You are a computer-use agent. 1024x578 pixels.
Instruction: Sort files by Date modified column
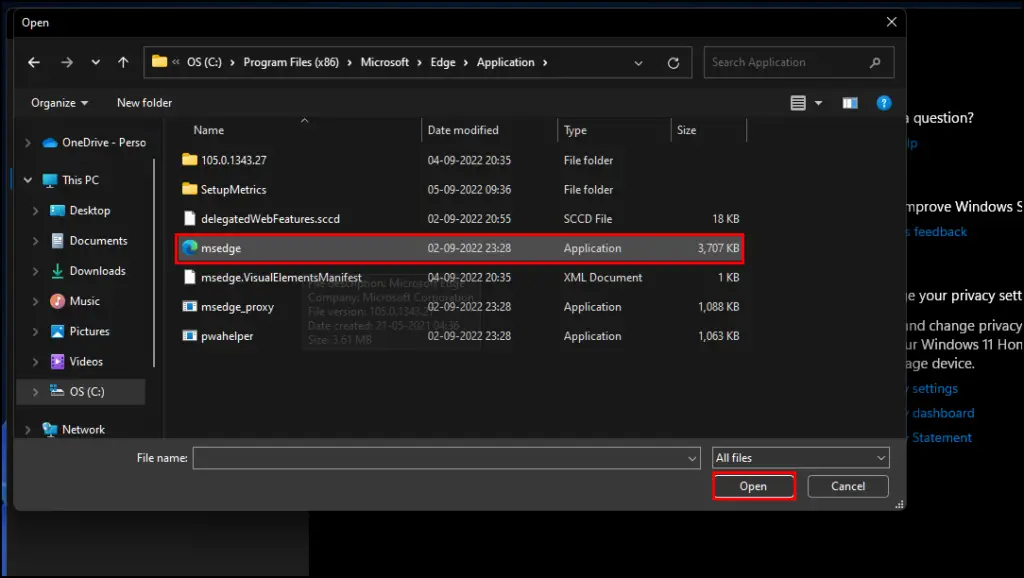pos(463,130)
